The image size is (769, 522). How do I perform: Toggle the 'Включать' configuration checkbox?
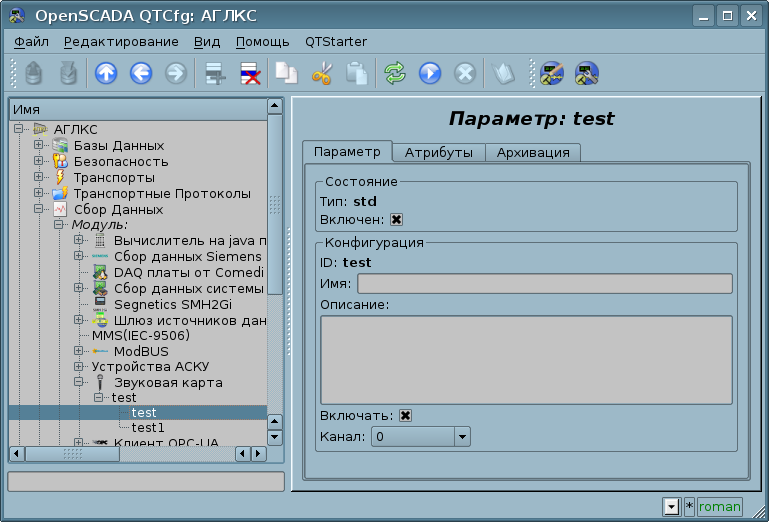[x=405, y=416]
